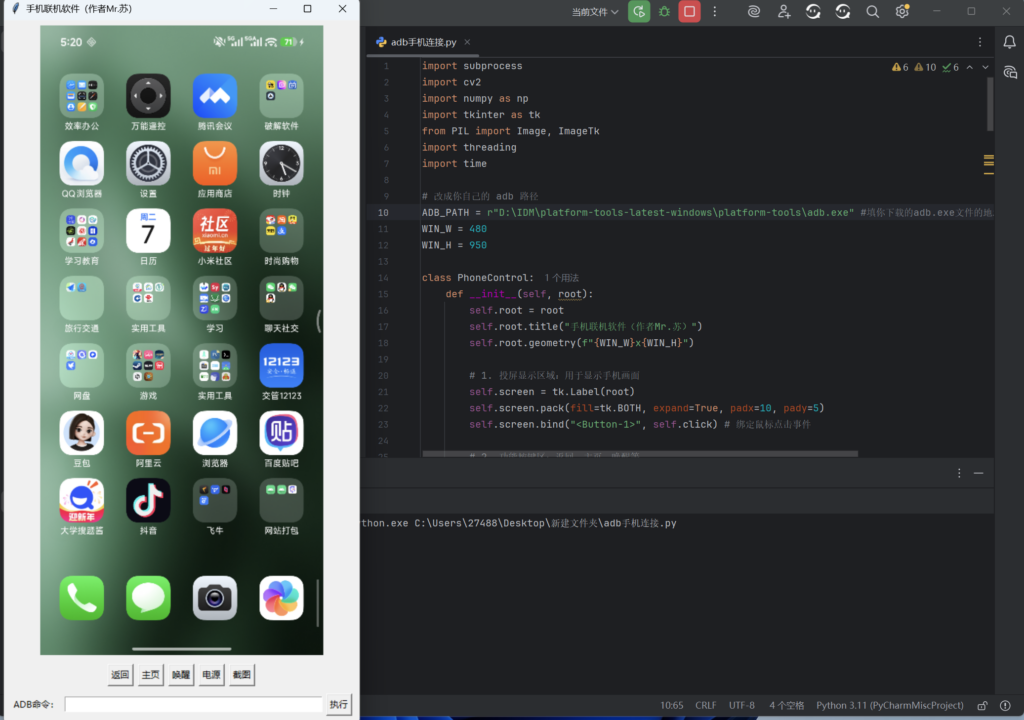Click the Code With Me add-user icon

pyautogui.click(x=784, y=12)
